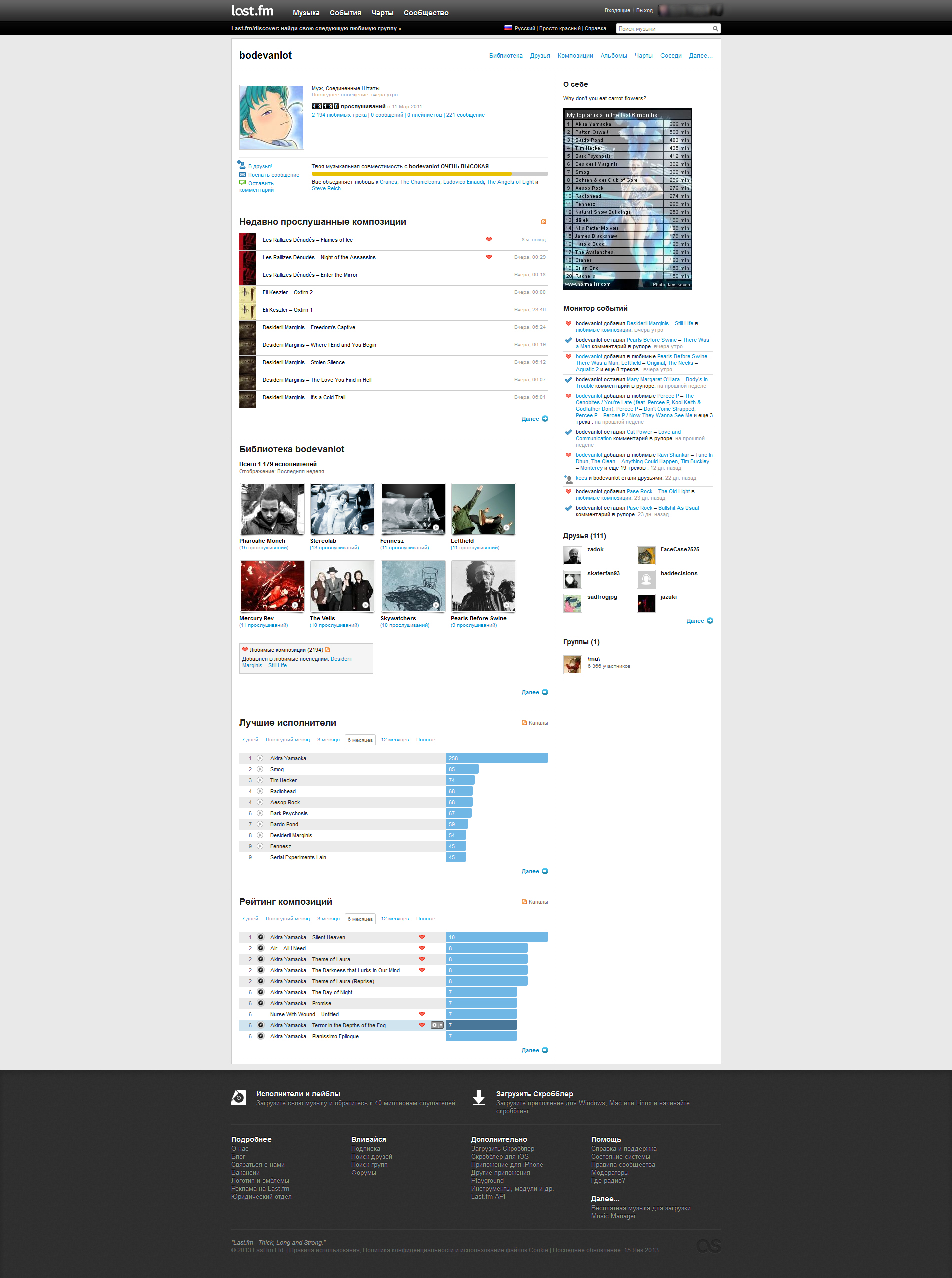The height and width of the screenshot is (1278, 952).
Task: Open Last.fm API footer link
Action: [x=488, y=1197]
